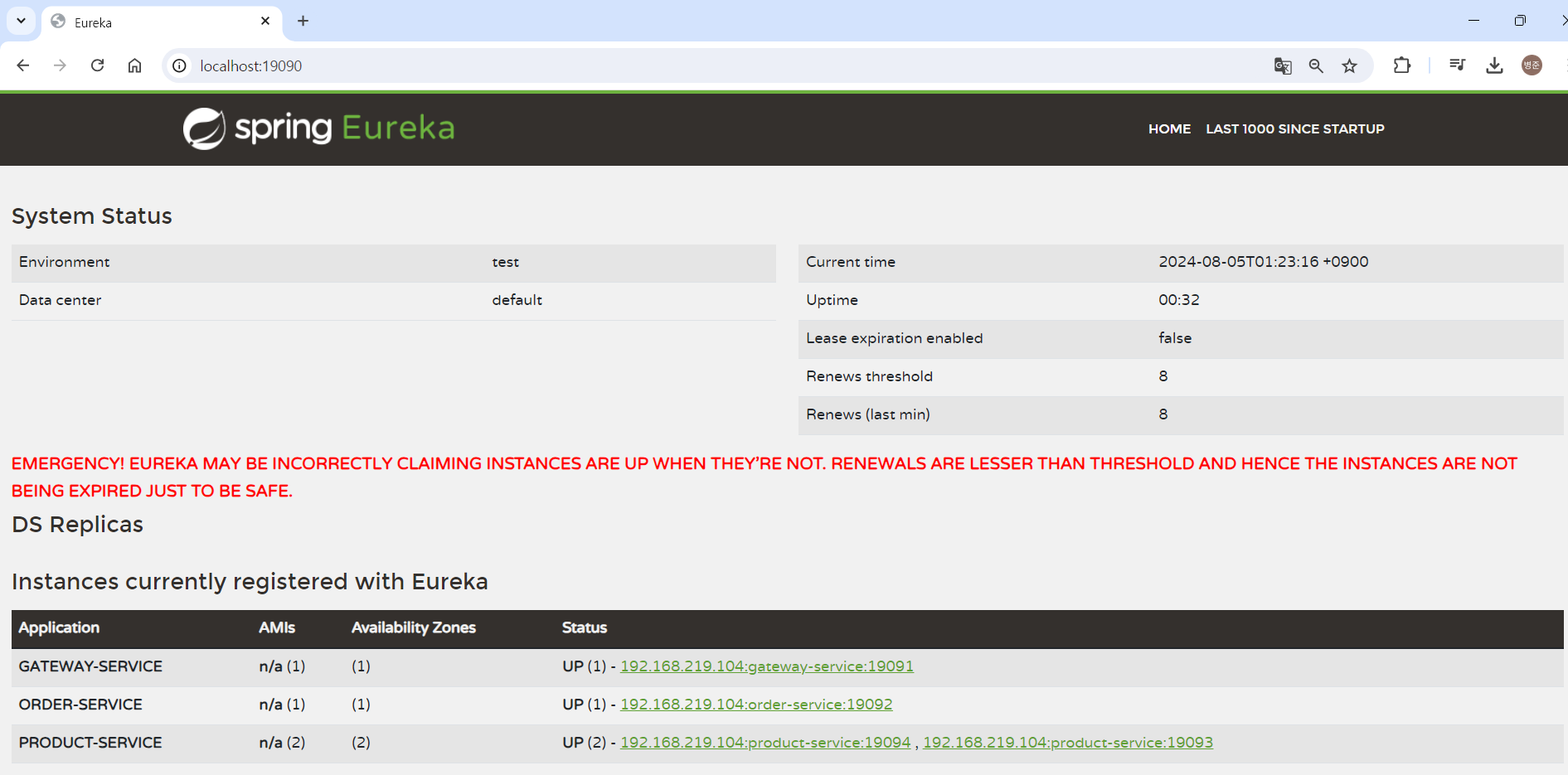Click the Availability Zones column header
Image resolution: width=1568 pixels, height=775 pixels.
414,628
